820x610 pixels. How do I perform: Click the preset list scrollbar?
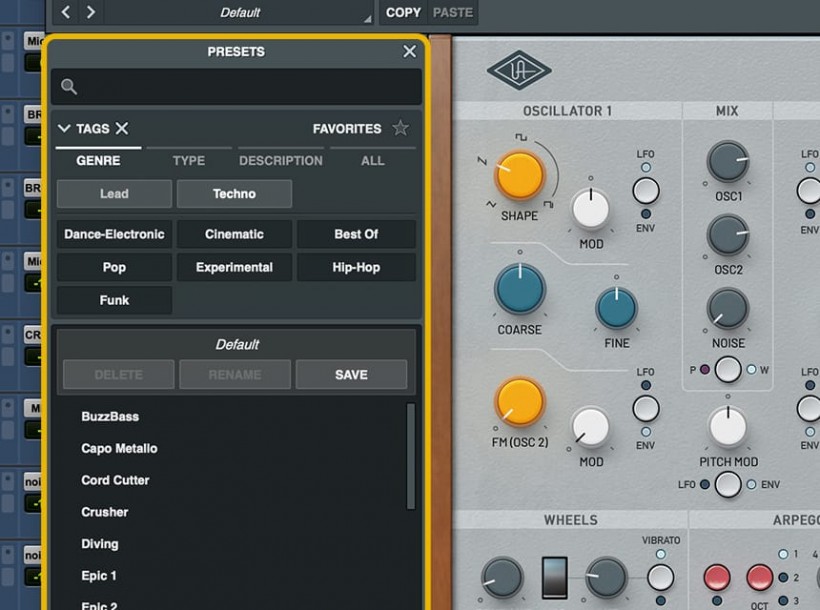point(411,456)
